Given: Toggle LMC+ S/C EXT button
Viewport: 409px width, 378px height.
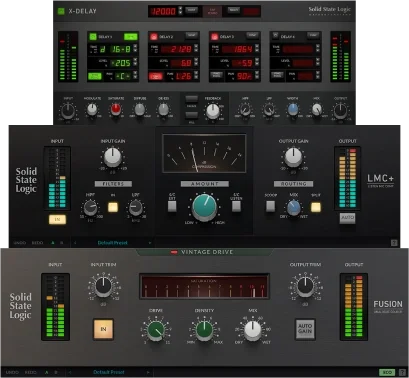Looking at the screenshot, I should pyautogui.click(x=172, y=206).
